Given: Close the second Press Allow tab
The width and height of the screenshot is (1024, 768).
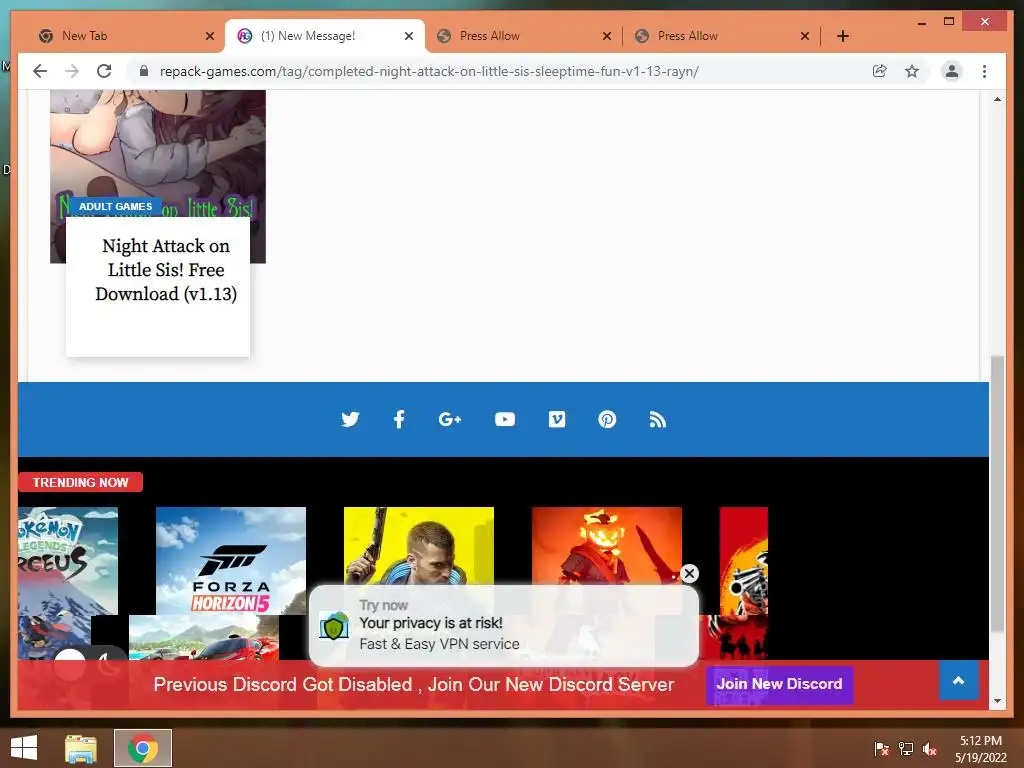Looking at the screenshot, I should click(x=805, y=36).
